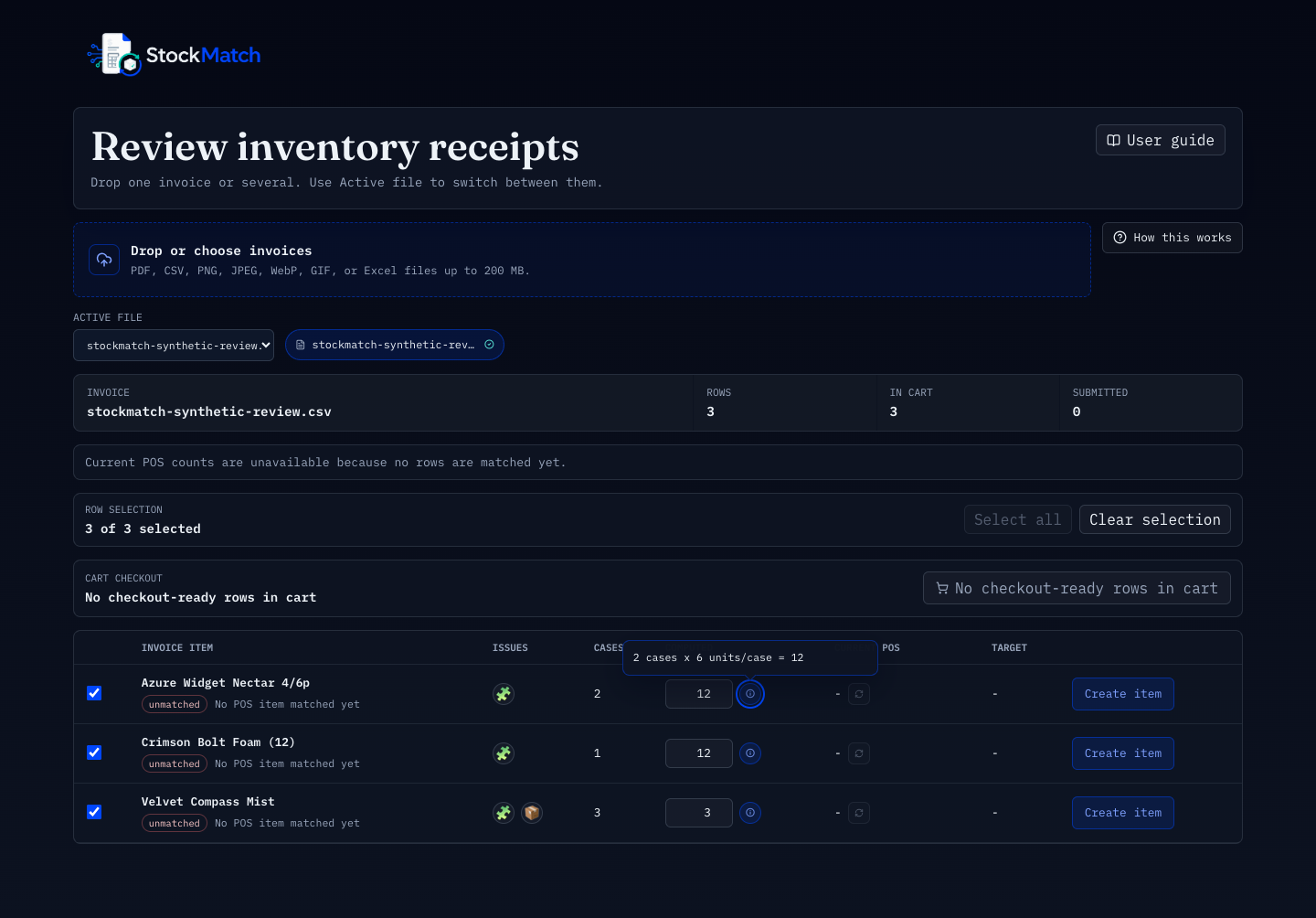Click info icon beside Azure Widget Nectar quantity
Image resolution: width=1316 pixels, height=918 pixels.
point(750,694)
